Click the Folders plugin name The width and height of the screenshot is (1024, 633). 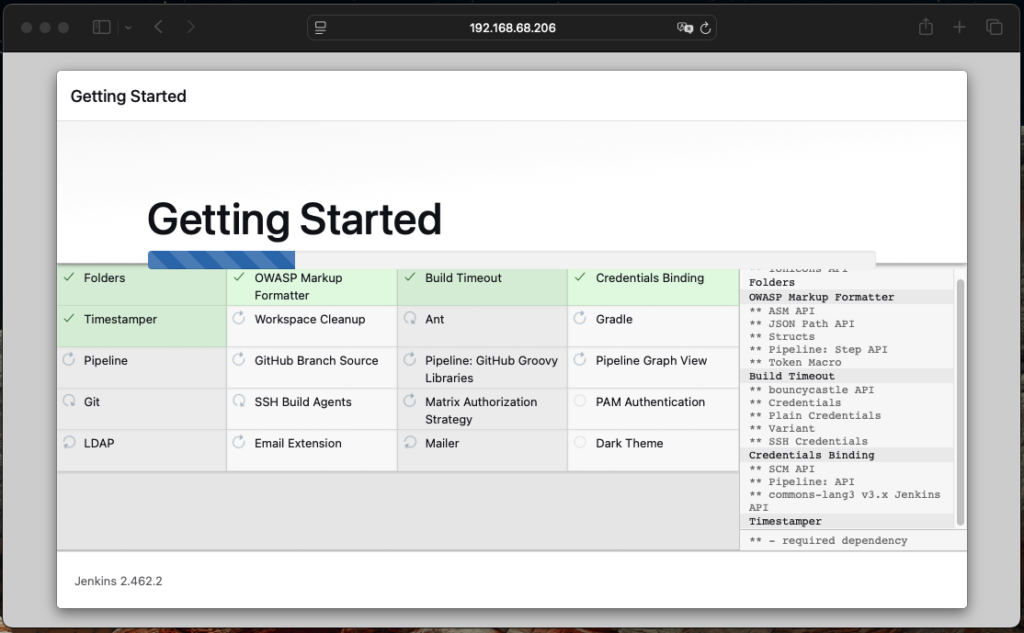click(x=104, y=278)
